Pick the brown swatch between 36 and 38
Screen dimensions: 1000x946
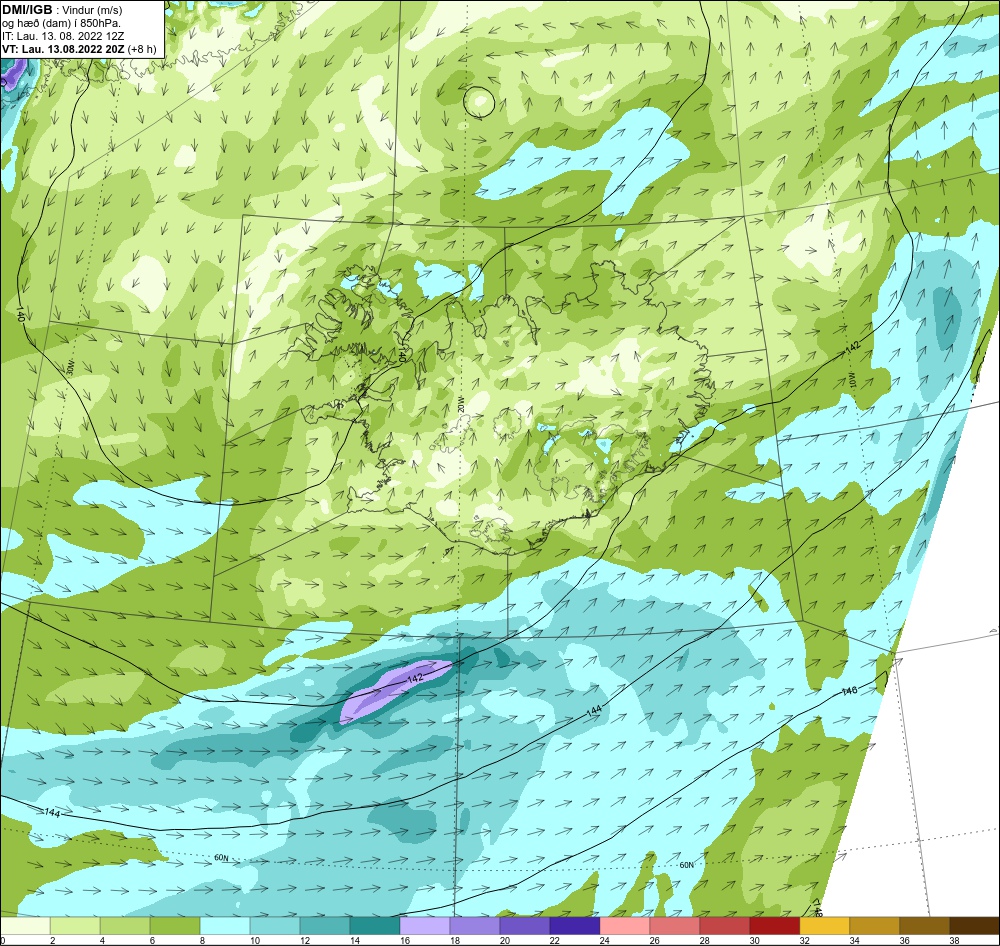pos(925,926)
